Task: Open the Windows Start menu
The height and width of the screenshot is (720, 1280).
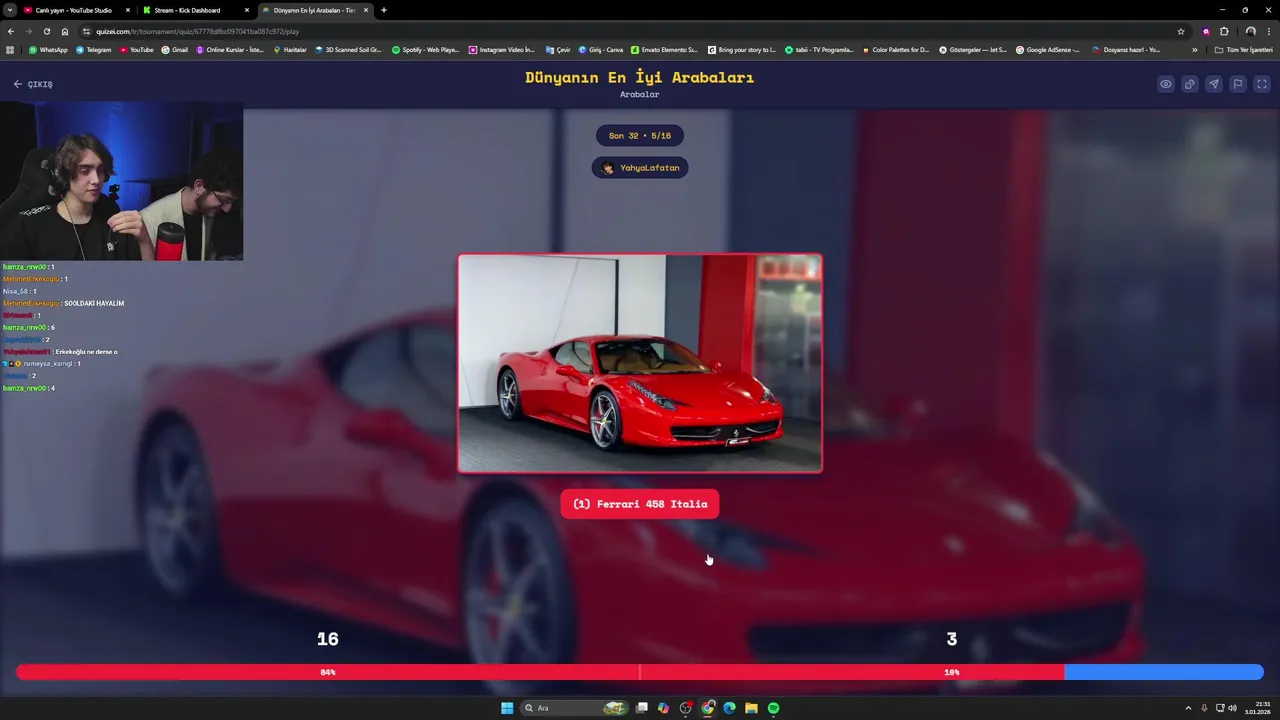Action: [507, 708]
